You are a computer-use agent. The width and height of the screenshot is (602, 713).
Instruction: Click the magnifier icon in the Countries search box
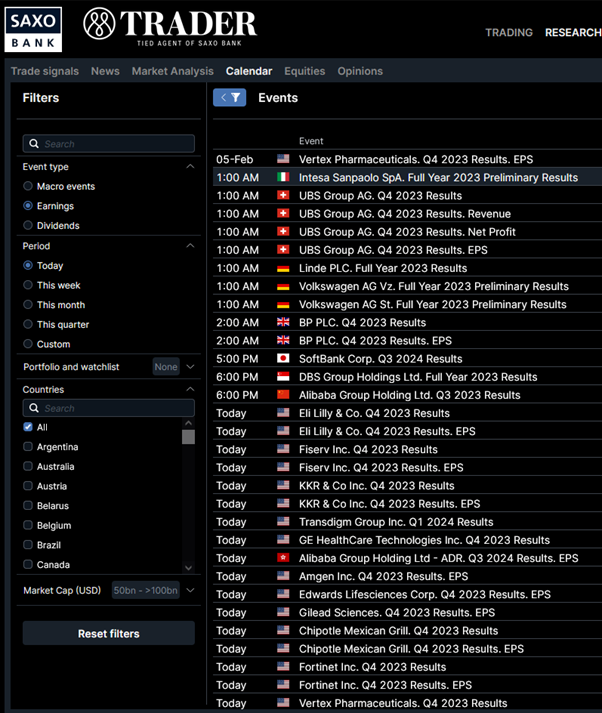[34, 408]
